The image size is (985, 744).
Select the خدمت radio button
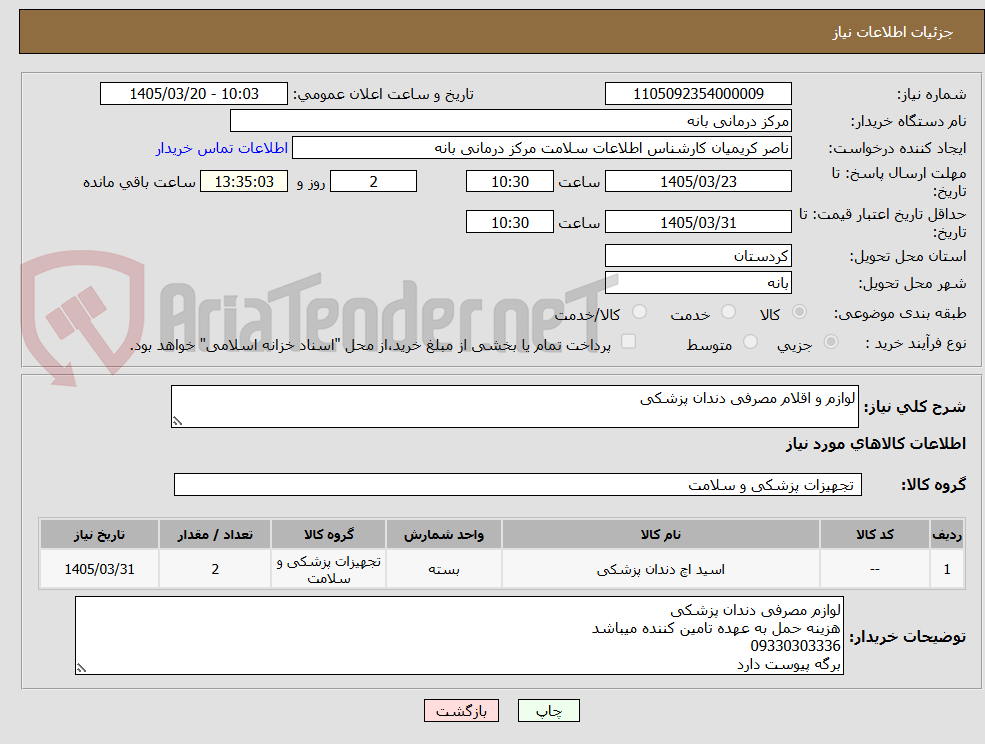click(729, 312)
